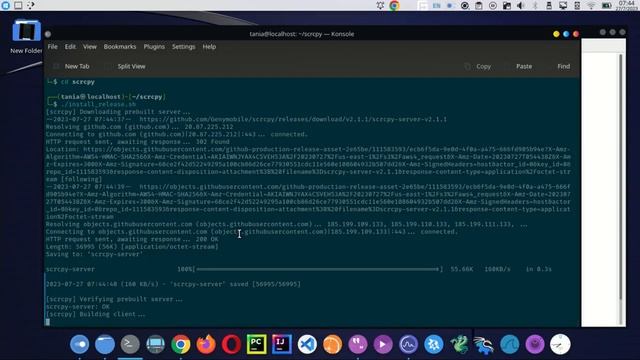Open the New Folder desktop icon
640x360 pixels.
26,36
